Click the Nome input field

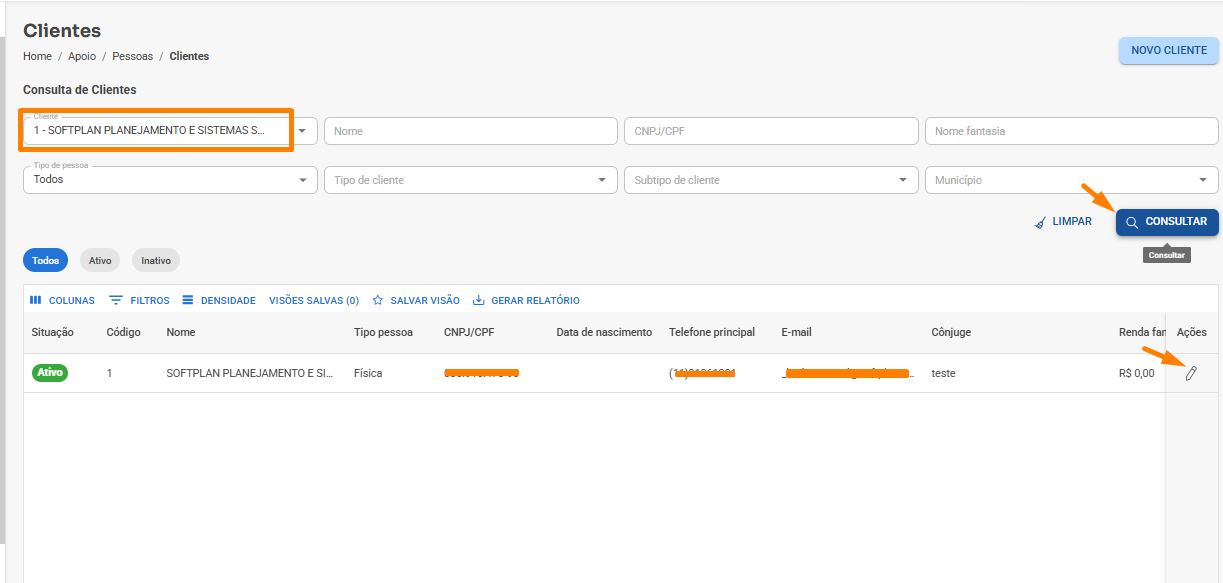(x=471, y=131)
